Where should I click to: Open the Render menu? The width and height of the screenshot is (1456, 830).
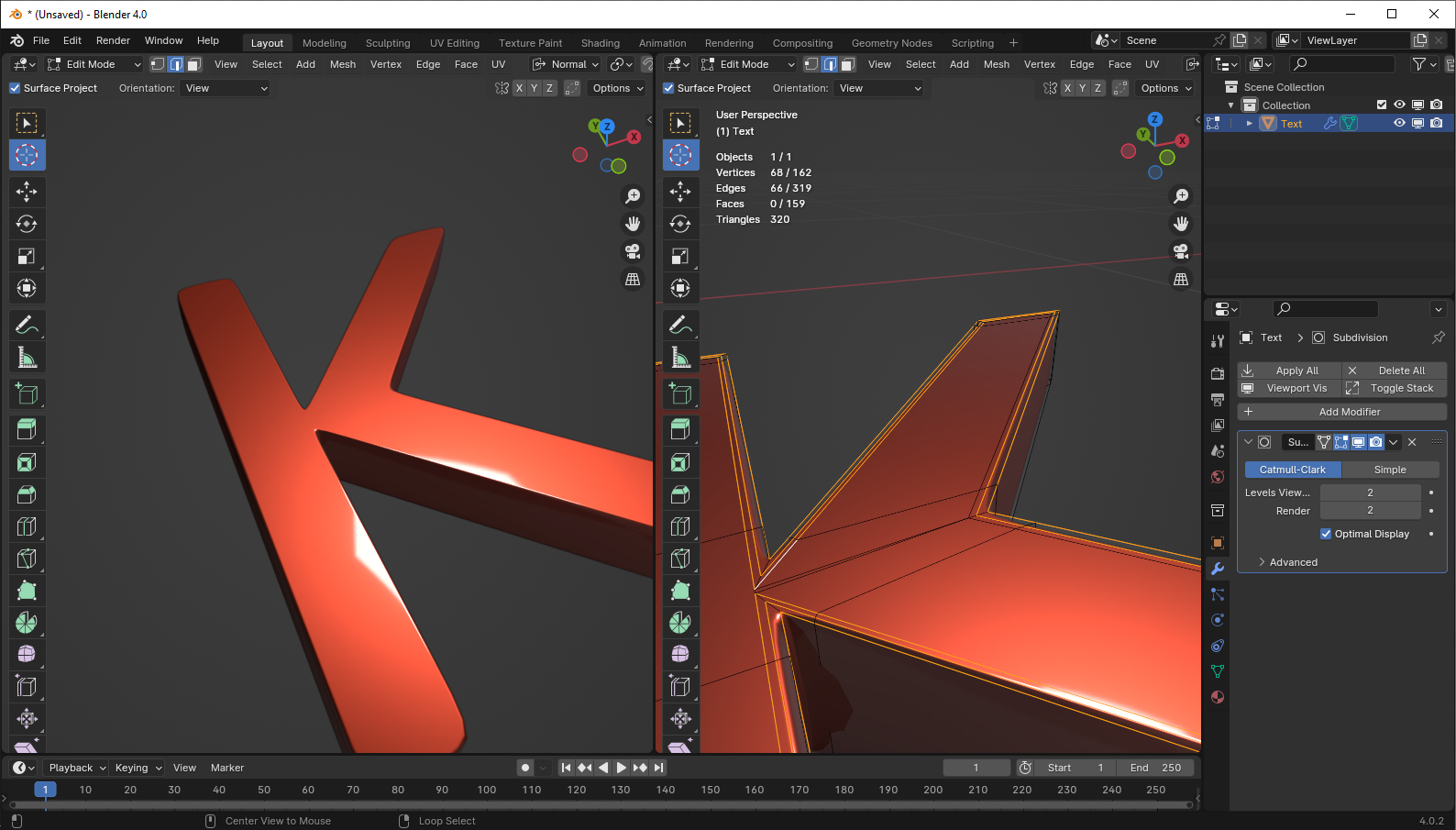pos(113,40)
